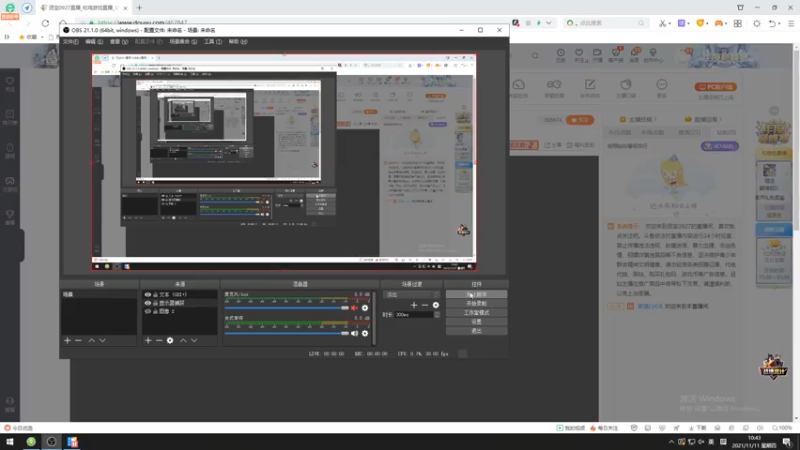Move scene up in Scenes panel

point(92,340)
